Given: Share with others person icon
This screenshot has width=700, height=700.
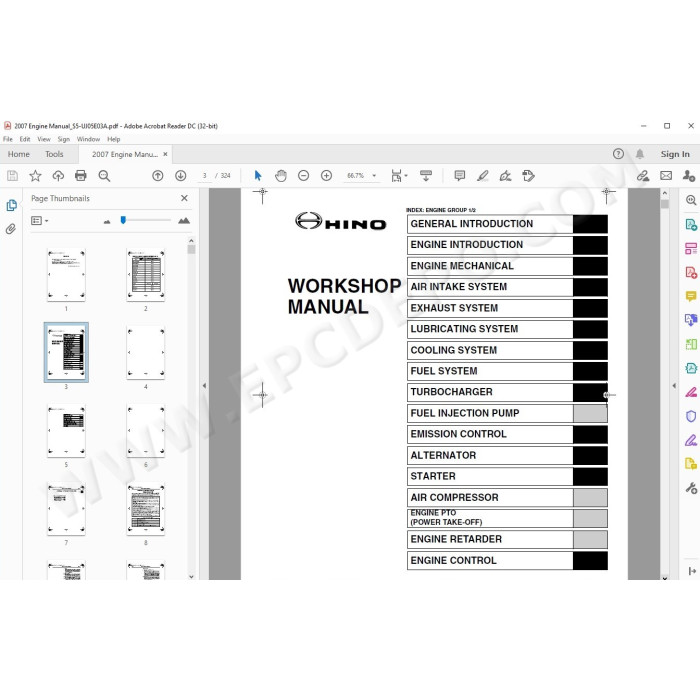Looking at the screenshot, I should 688,176.
